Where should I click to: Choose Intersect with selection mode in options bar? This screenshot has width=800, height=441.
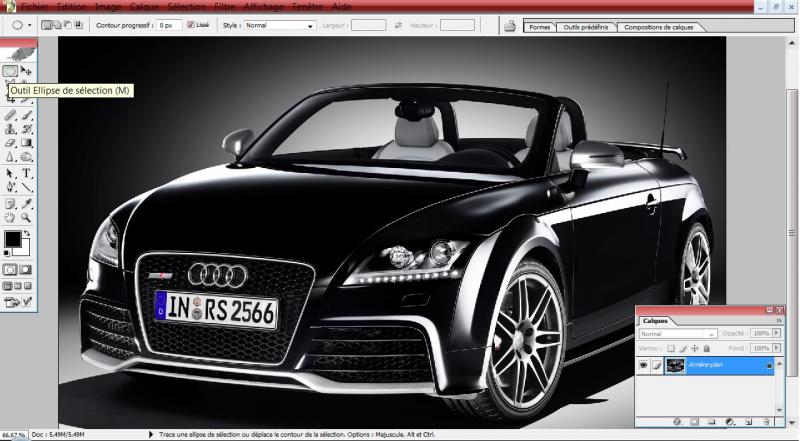point(78,24)
